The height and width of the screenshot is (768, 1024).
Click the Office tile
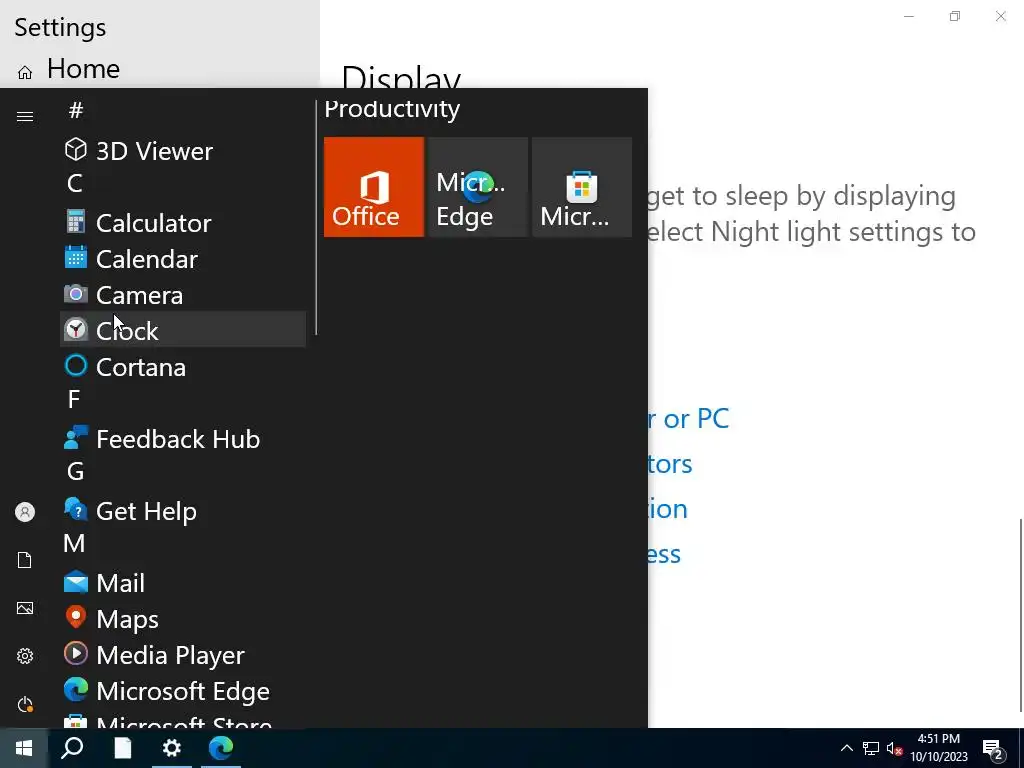(374, 187)
